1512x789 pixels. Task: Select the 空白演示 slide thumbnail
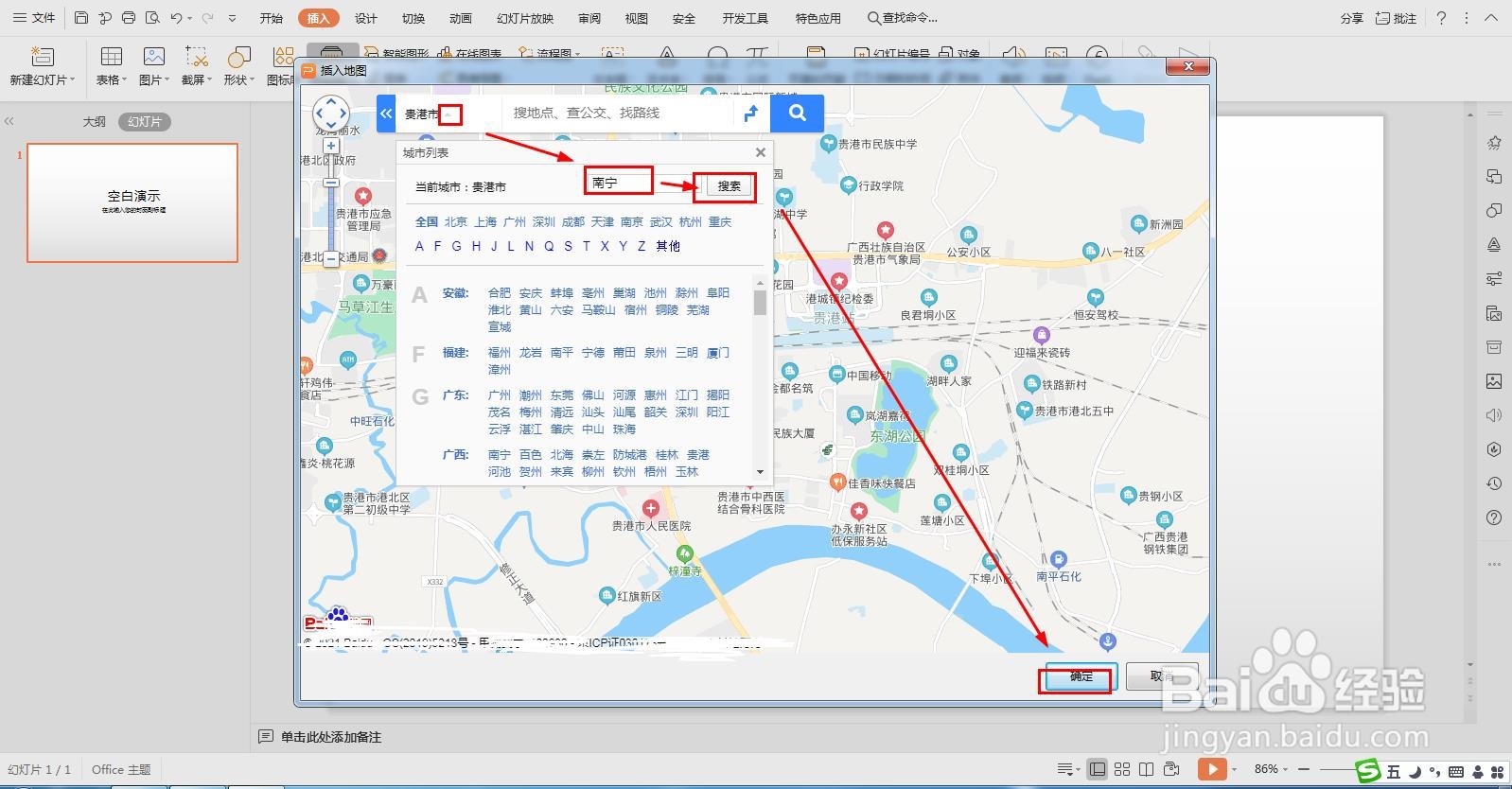132,202
